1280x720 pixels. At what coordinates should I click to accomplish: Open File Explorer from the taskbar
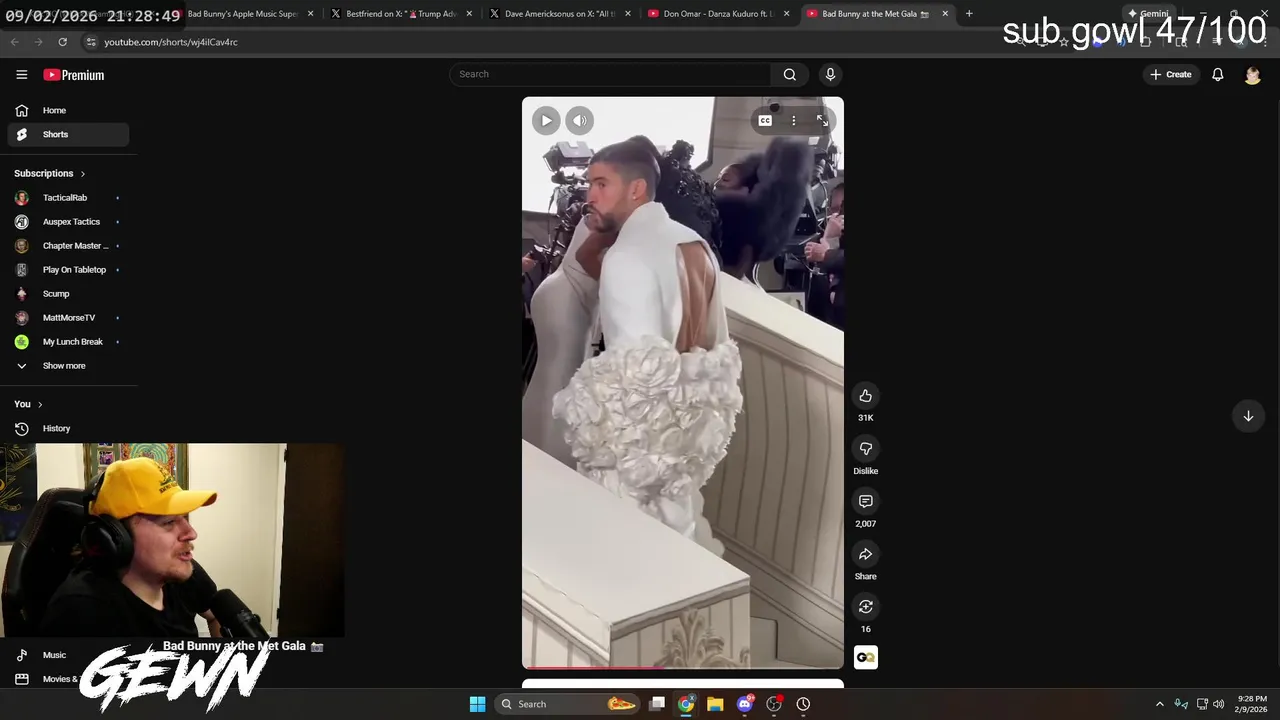tap(715, 704)
